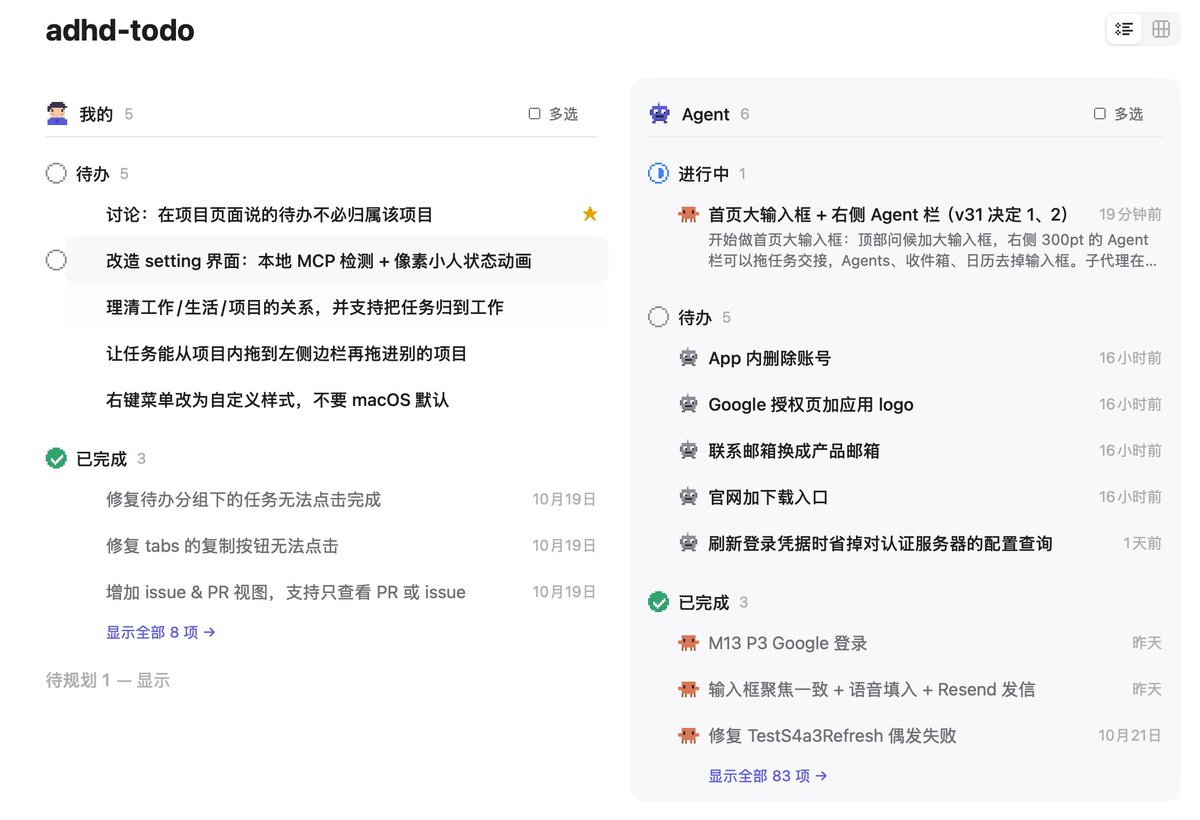Click robot icon beside 联系邮箱换成产品邮箱
This screenshot has width=1200, height=820.
pos(688,450)
